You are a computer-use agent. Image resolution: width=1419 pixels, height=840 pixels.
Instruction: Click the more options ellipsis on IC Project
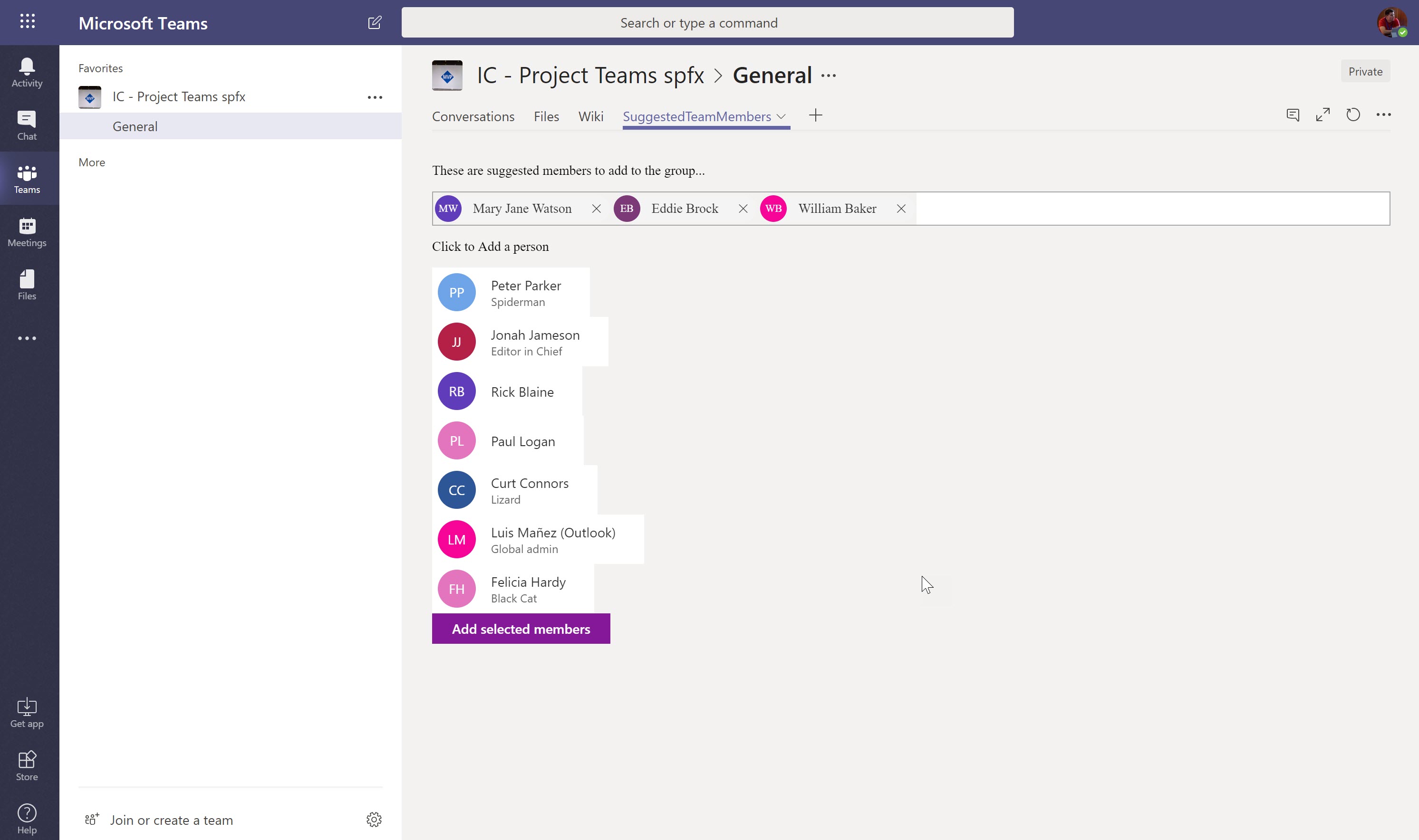click(375, 96)
